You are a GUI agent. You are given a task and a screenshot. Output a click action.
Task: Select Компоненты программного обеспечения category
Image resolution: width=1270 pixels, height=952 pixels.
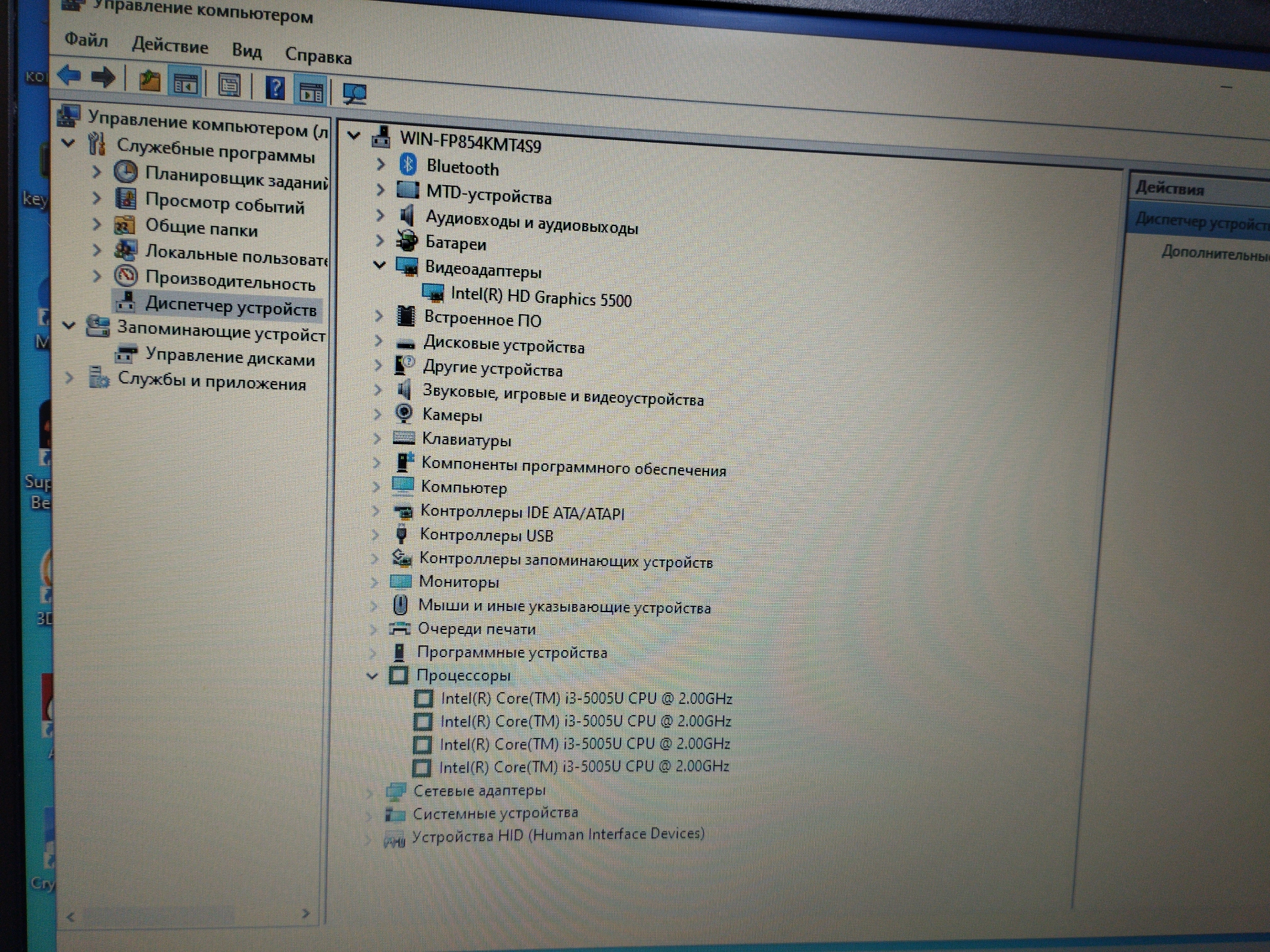[573, 467]
